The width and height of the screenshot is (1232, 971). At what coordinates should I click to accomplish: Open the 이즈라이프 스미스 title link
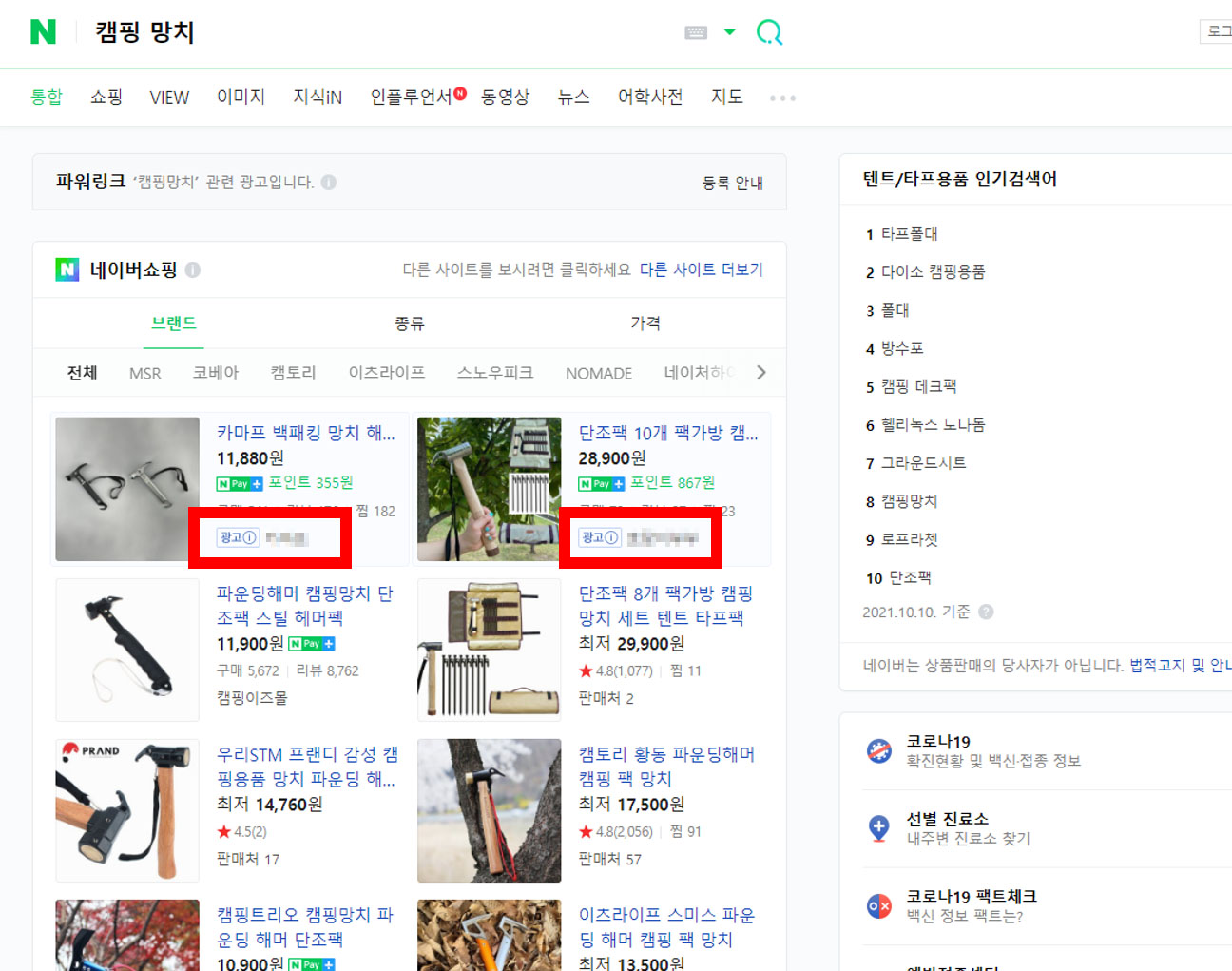click(667, 927)
